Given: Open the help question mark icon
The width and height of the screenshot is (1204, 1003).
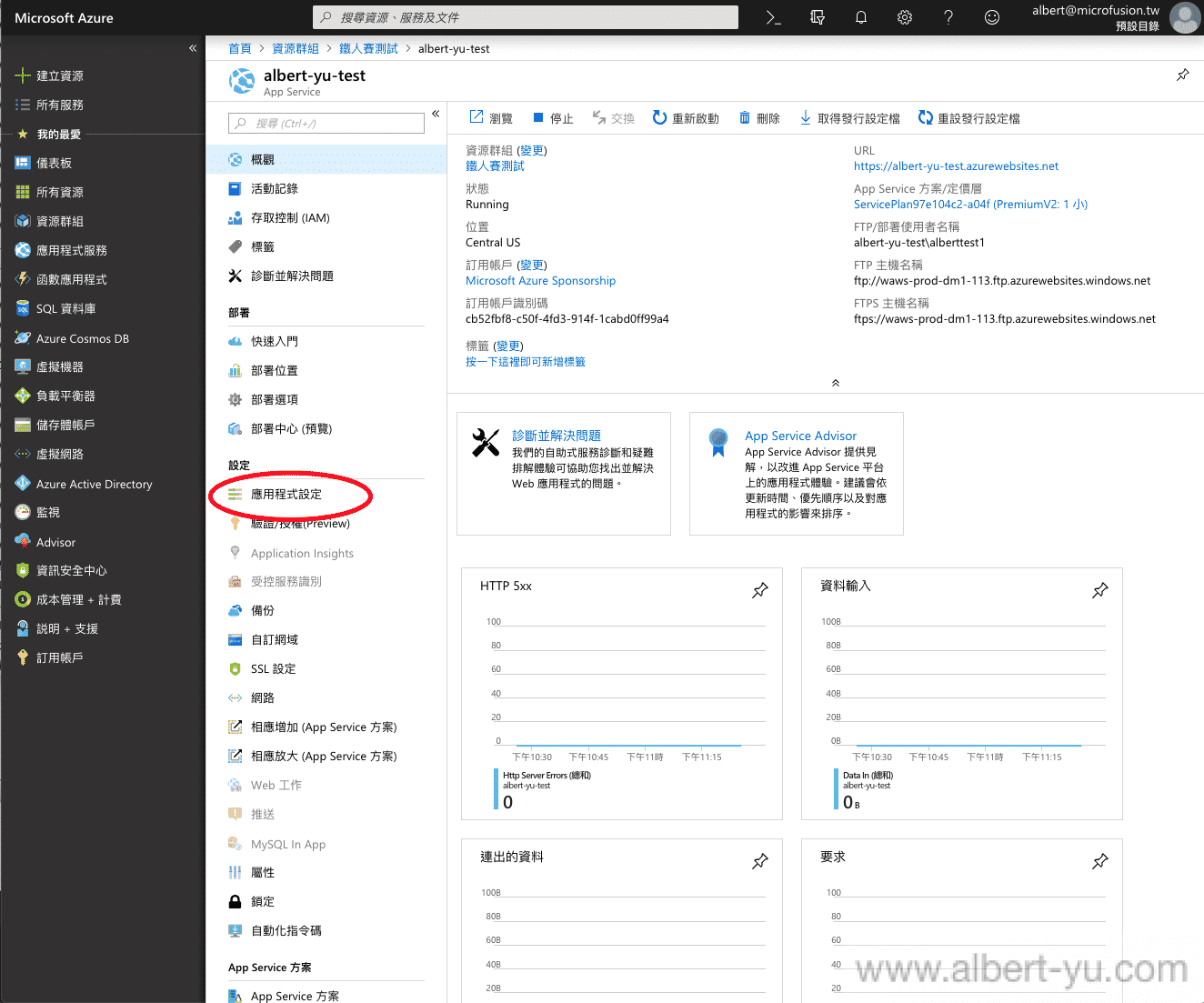Looking at the screenshot, I should pos(948,17).
